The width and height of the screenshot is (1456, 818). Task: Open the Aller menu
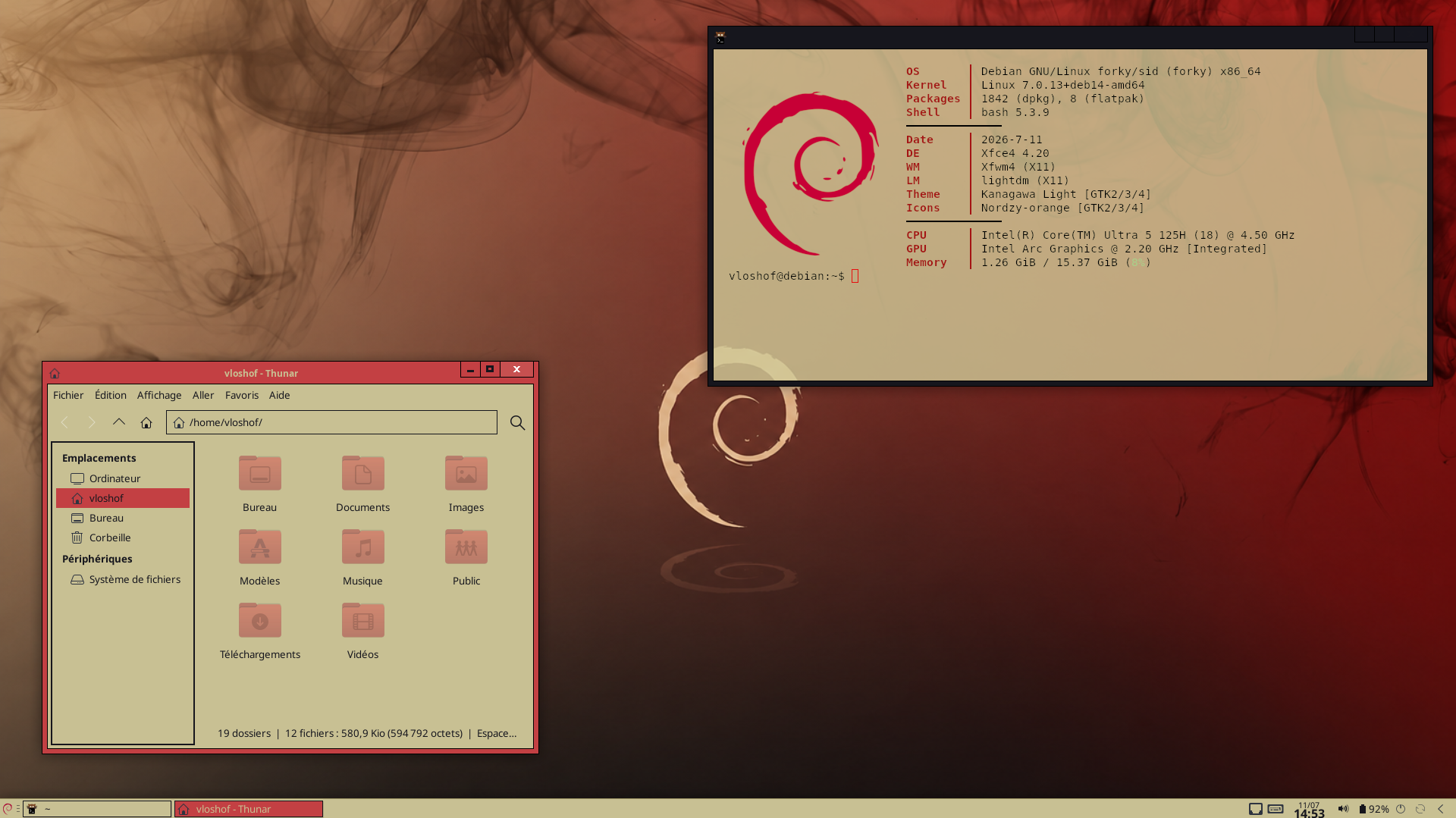[203, 395]
